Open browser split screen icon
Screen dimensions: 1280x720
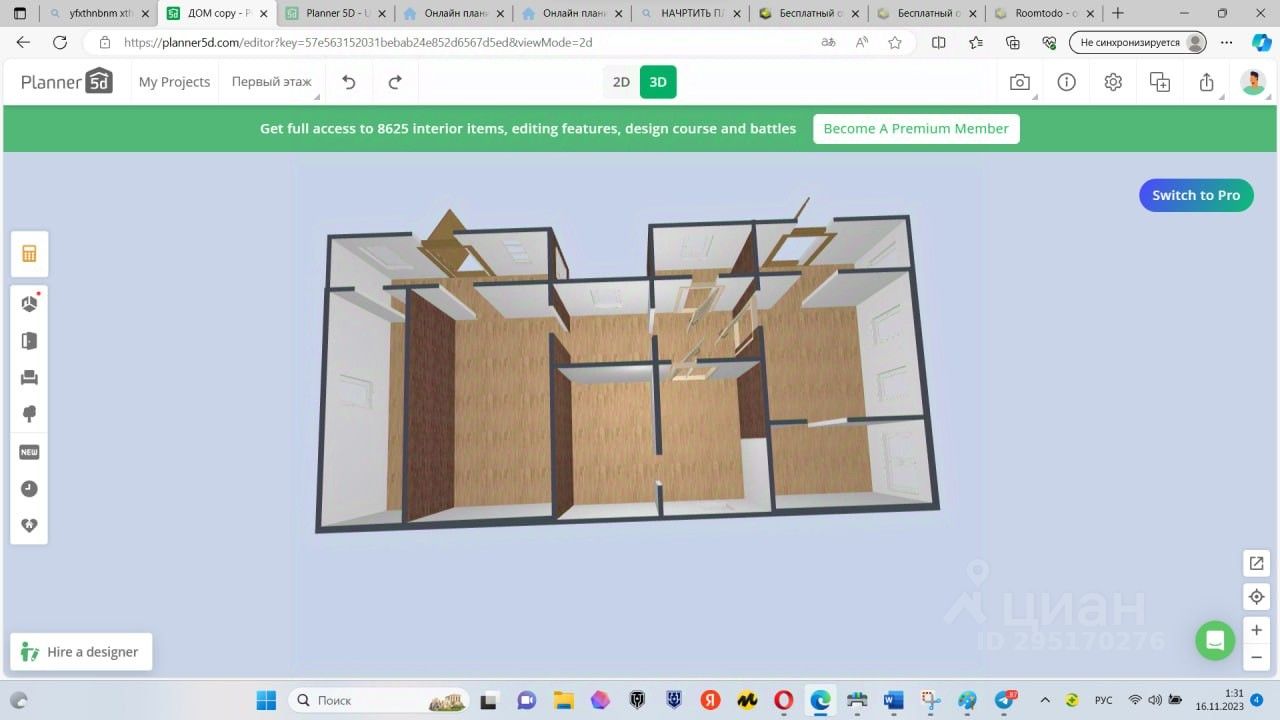point(938,43)
